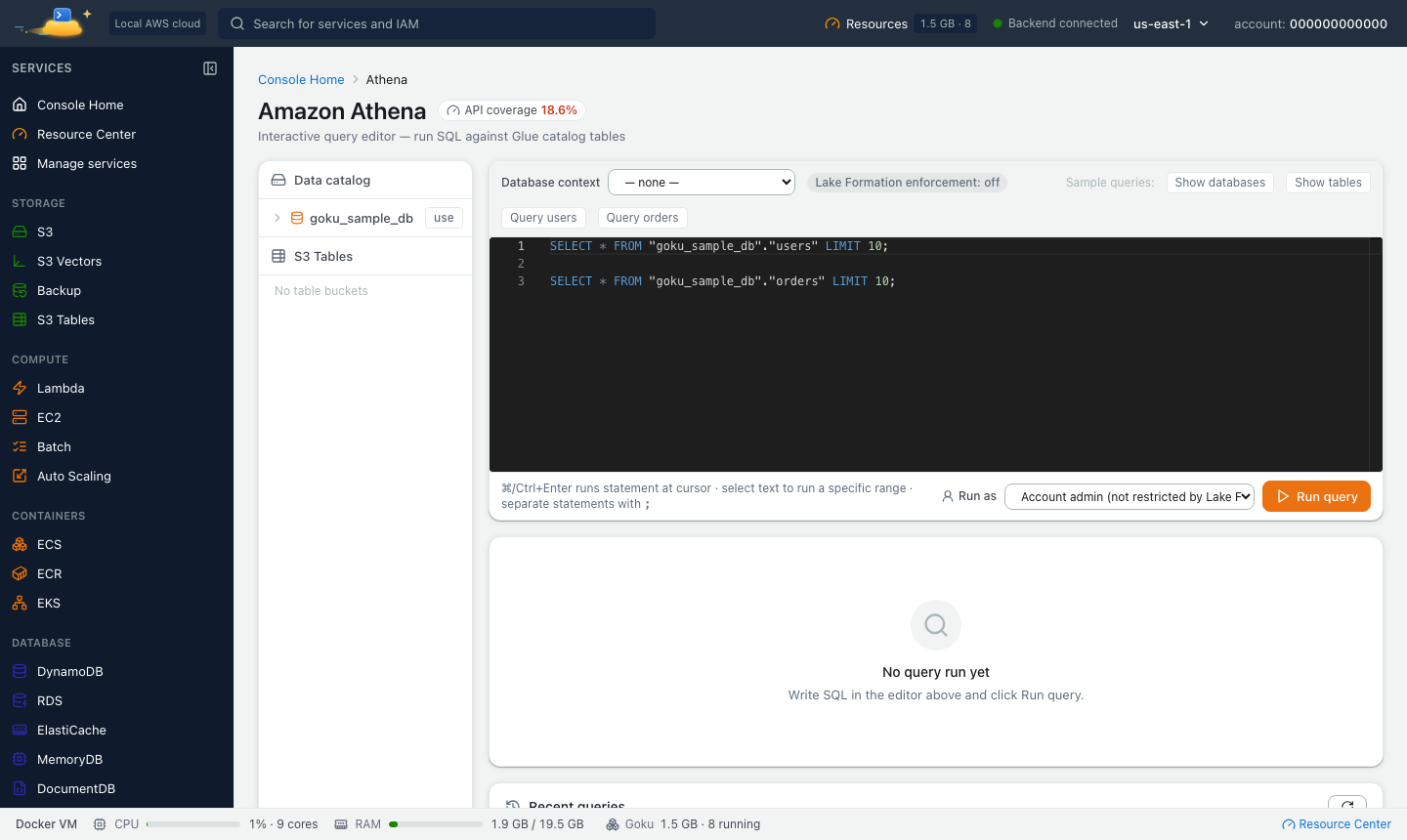1407x840 pixels.
Task: Click the API coverage 18.6% badge
Action: [512, 110]
